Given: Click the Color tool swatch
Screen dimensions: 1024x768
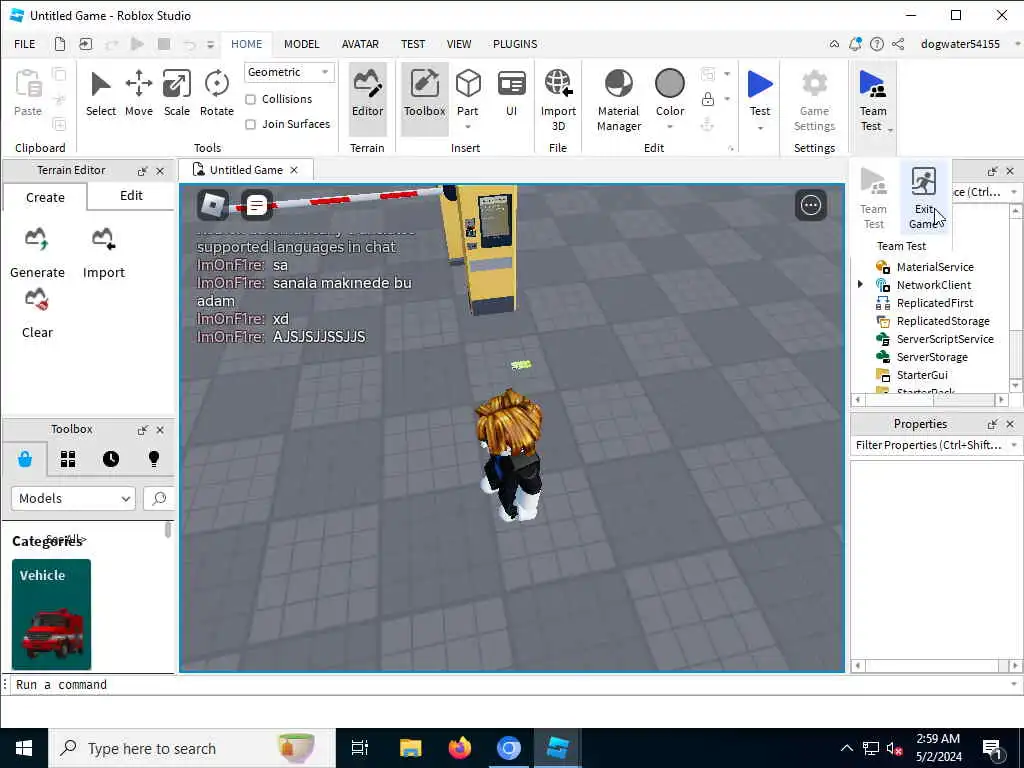Looking at the screenshot, I should pyautogui.click(x=669, y=85).
